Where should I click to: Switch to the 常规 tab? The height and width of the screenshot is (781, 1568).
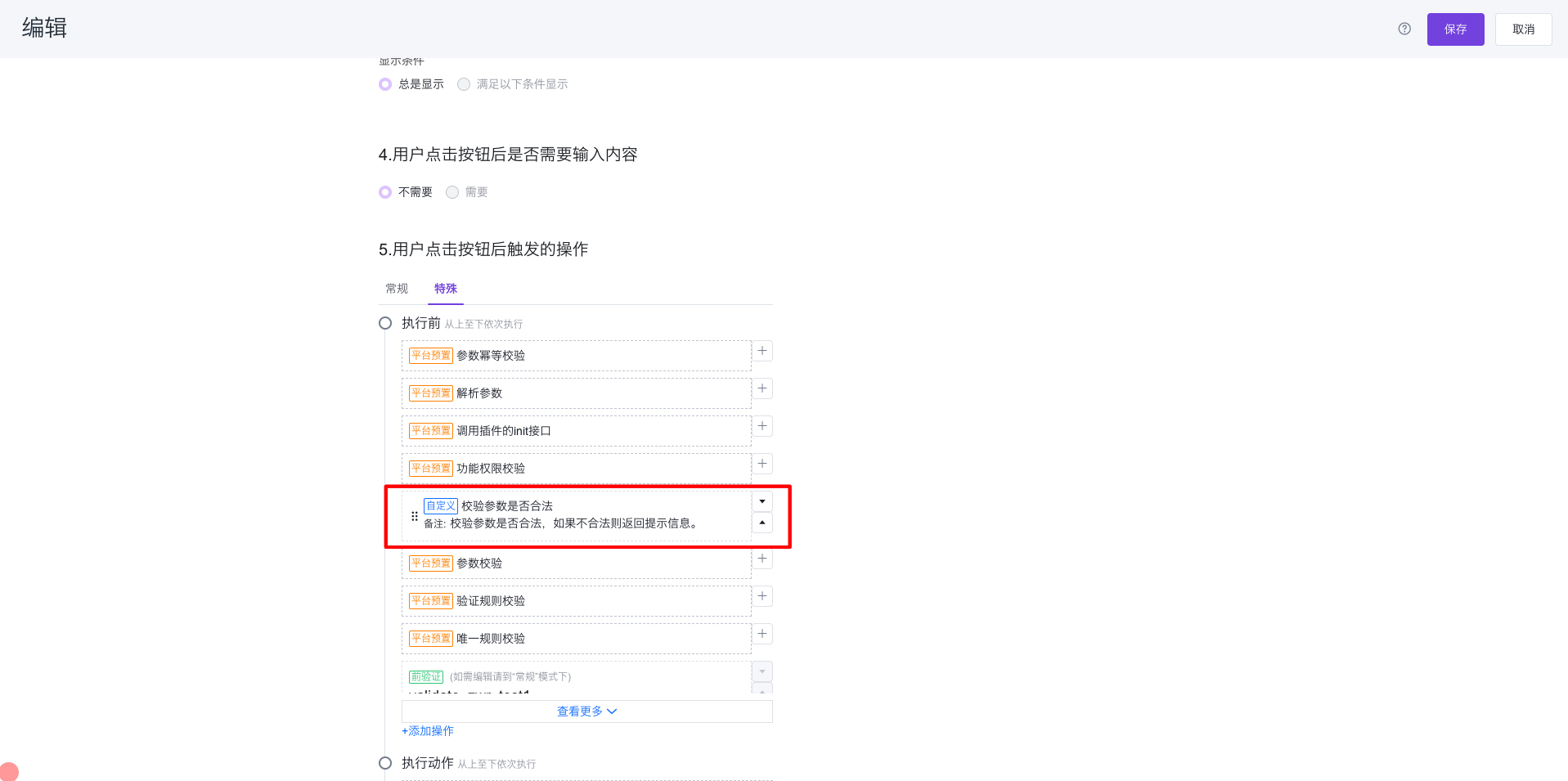[397, 288]
